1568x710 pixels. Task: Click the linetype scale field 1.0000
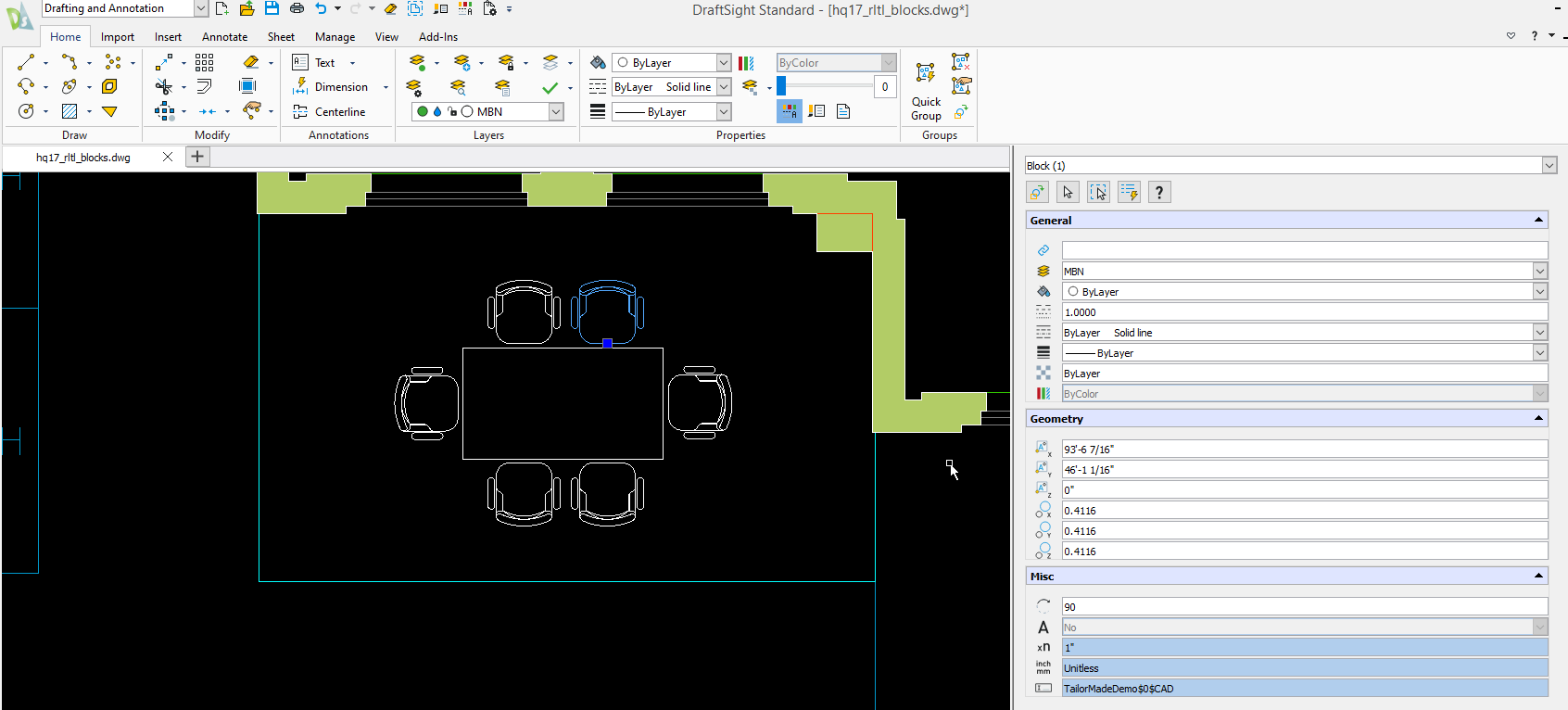click(x=1304, y=311)
